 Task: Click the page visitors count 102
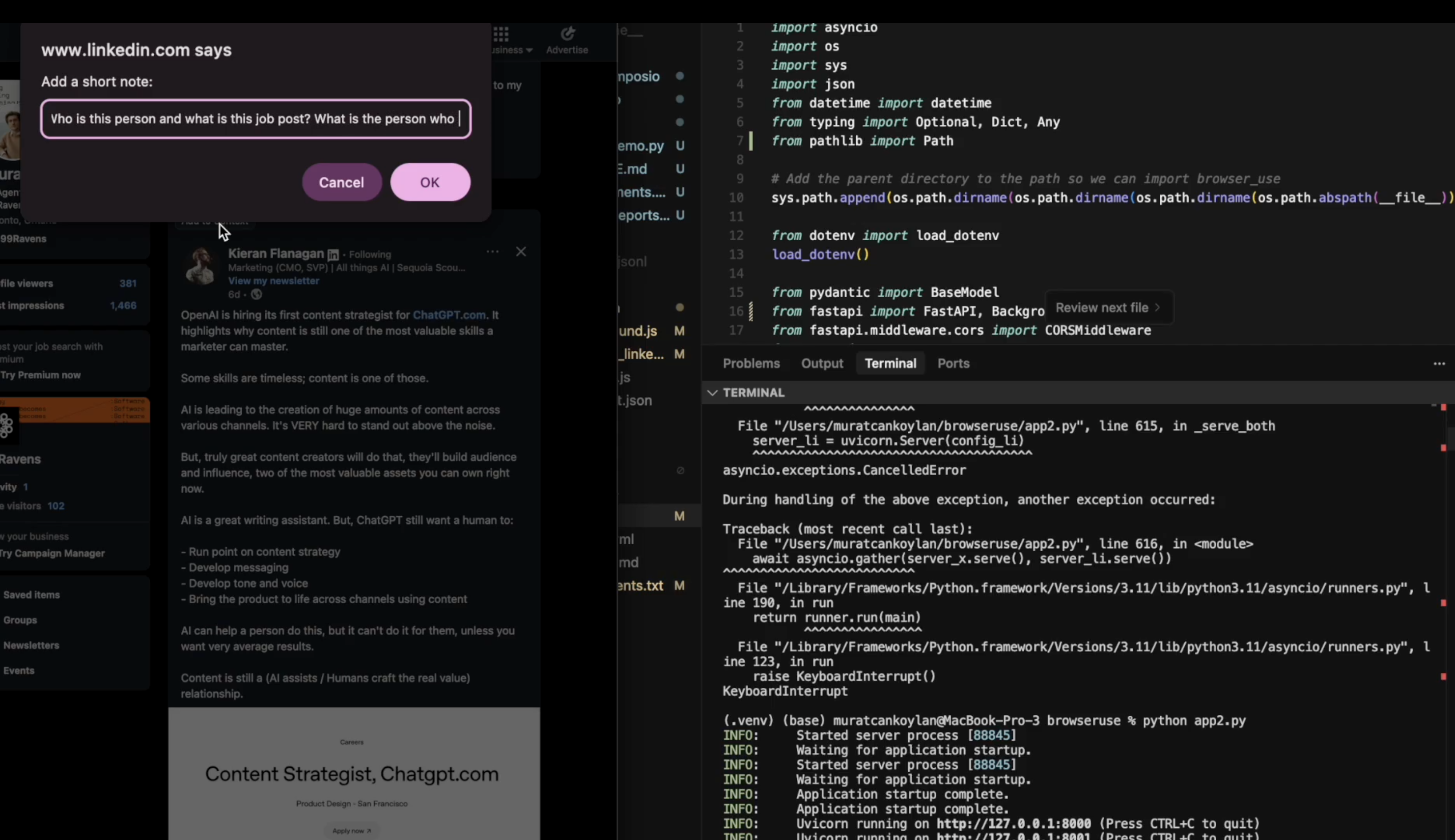[56, 506]
